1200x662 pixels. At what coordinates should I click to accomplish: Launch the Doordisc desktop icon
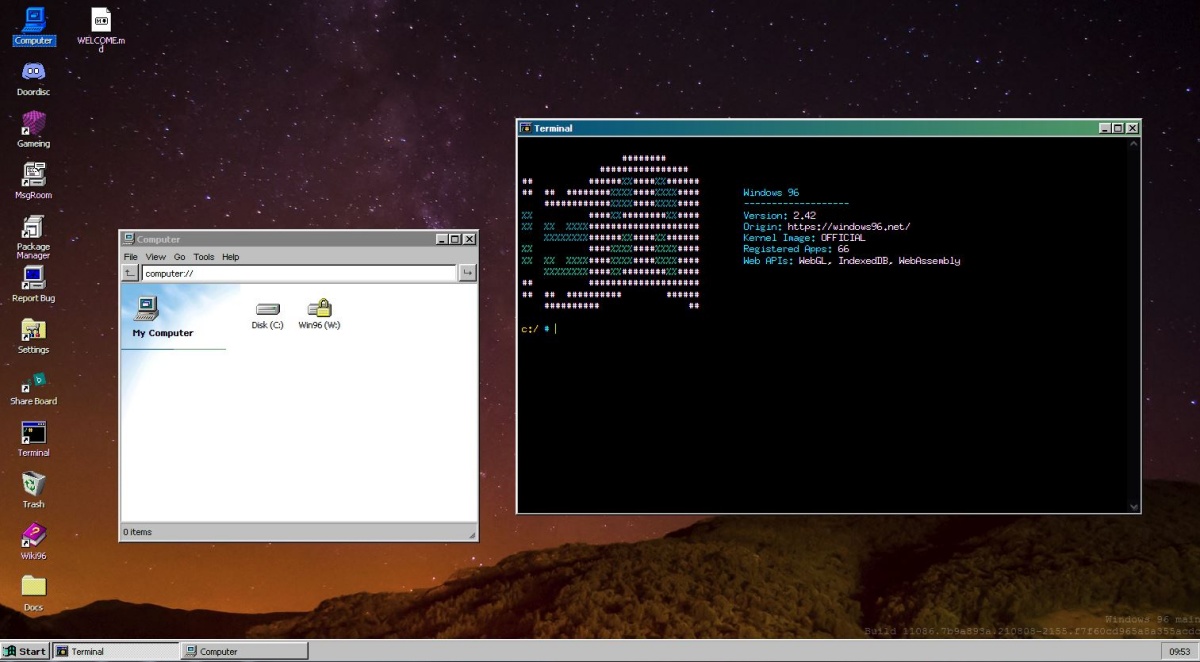point(33,78)
